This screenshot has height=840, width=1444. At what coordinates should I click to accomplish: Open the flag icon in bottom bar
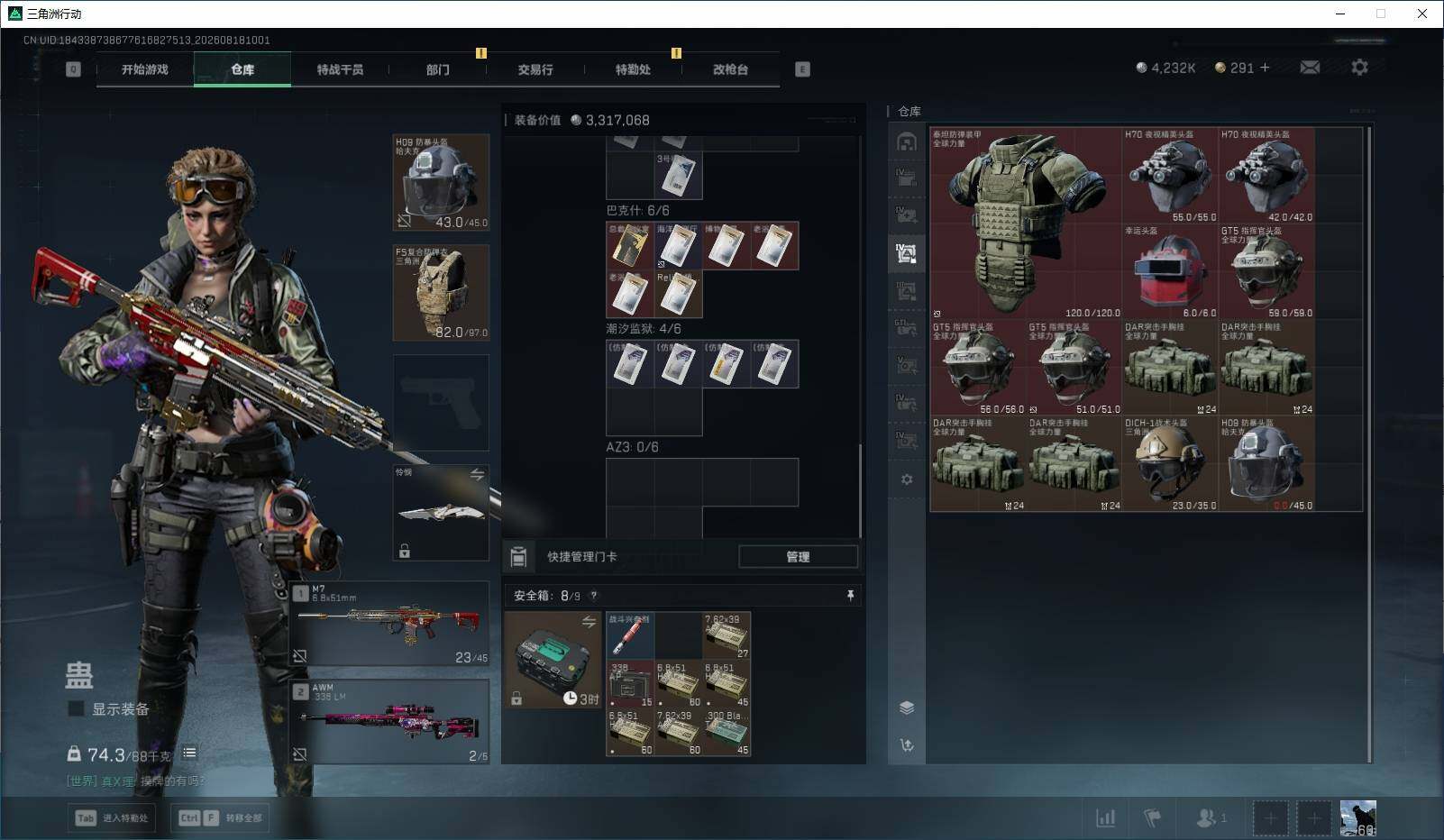(1152, 818)
